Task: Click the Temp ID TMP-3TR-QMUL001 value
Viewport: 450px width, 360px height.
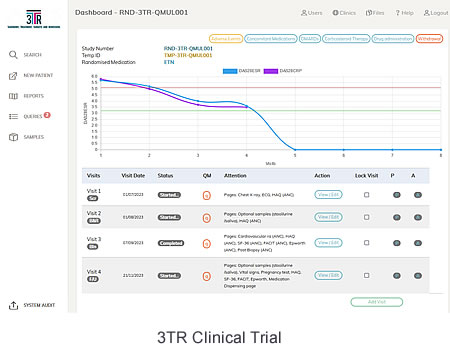Action: pyautogui.click(x=188, y=55)
